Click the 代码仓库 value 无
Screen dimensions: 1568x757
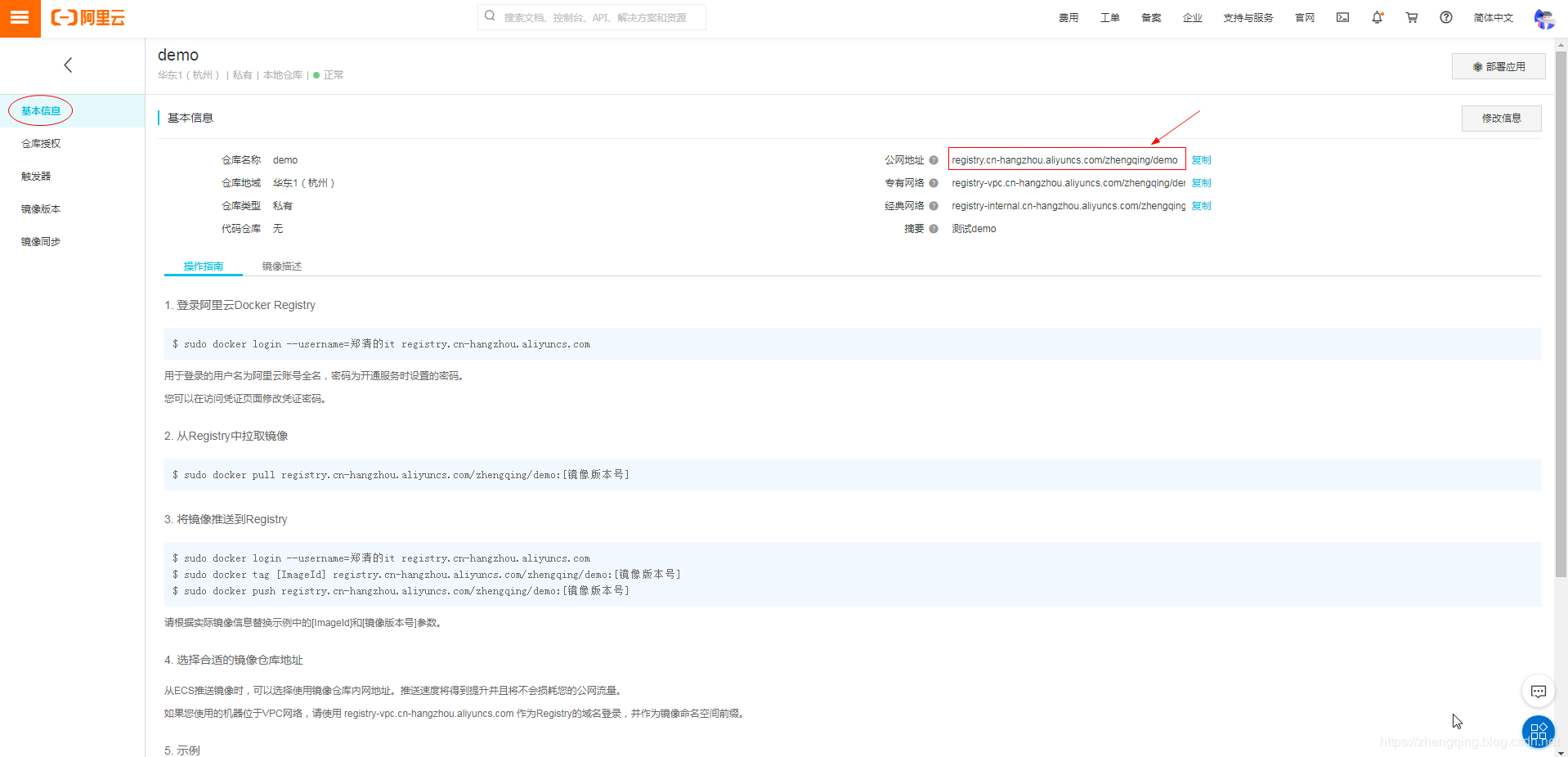pyautogui.click(x=278, y=229)
